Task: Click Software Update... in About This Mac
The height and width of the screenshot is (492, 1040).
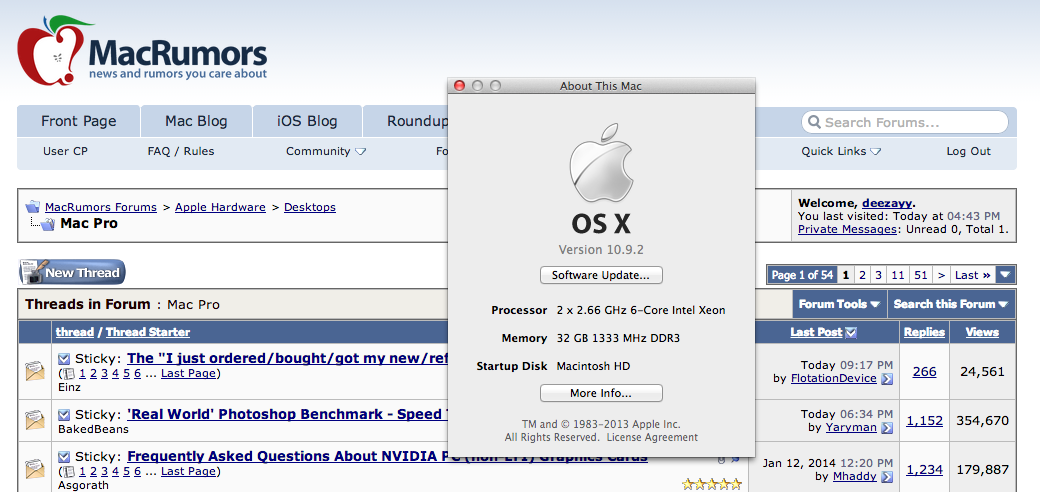Action: point(601,275)
